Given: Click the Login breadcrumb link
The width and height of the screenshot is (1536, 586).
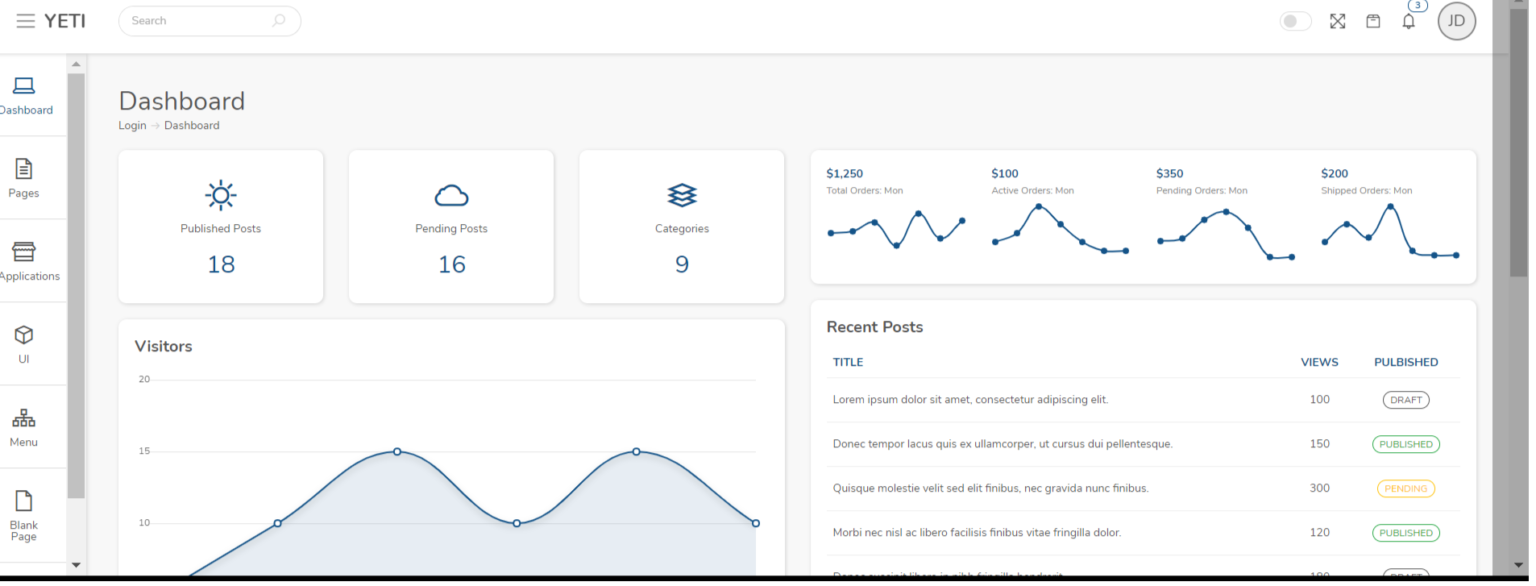Looking at the screenshot, I should coord(132,125).
